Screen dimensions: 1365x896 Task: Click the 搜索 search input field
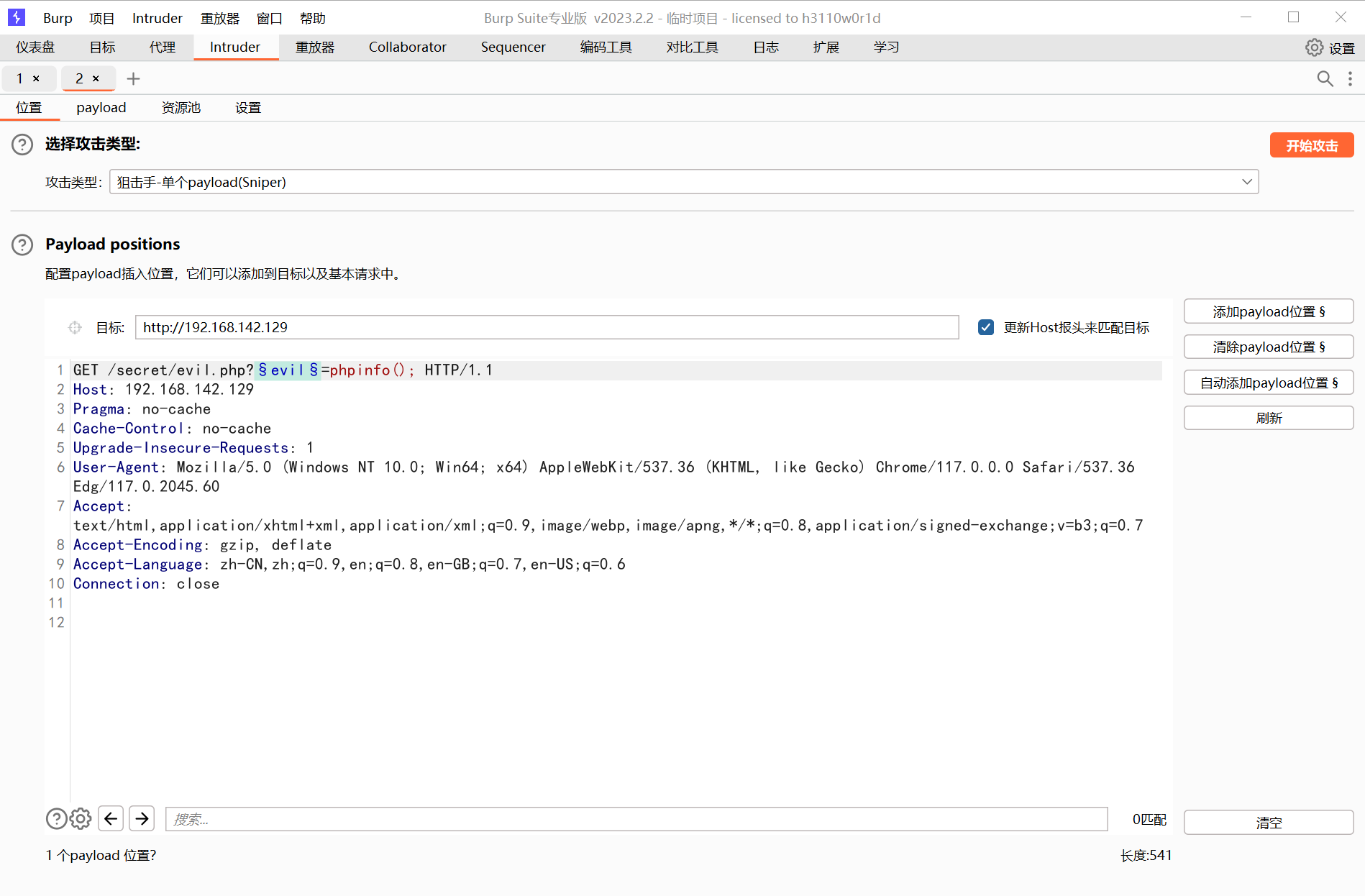click(x=636, y=819)
